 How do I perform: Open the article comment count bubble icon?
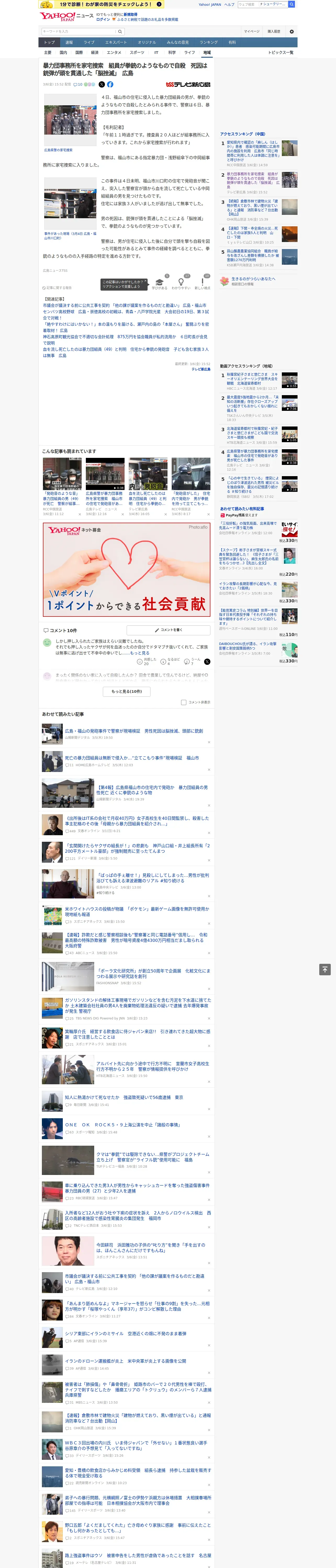click(x=75, y=85)
